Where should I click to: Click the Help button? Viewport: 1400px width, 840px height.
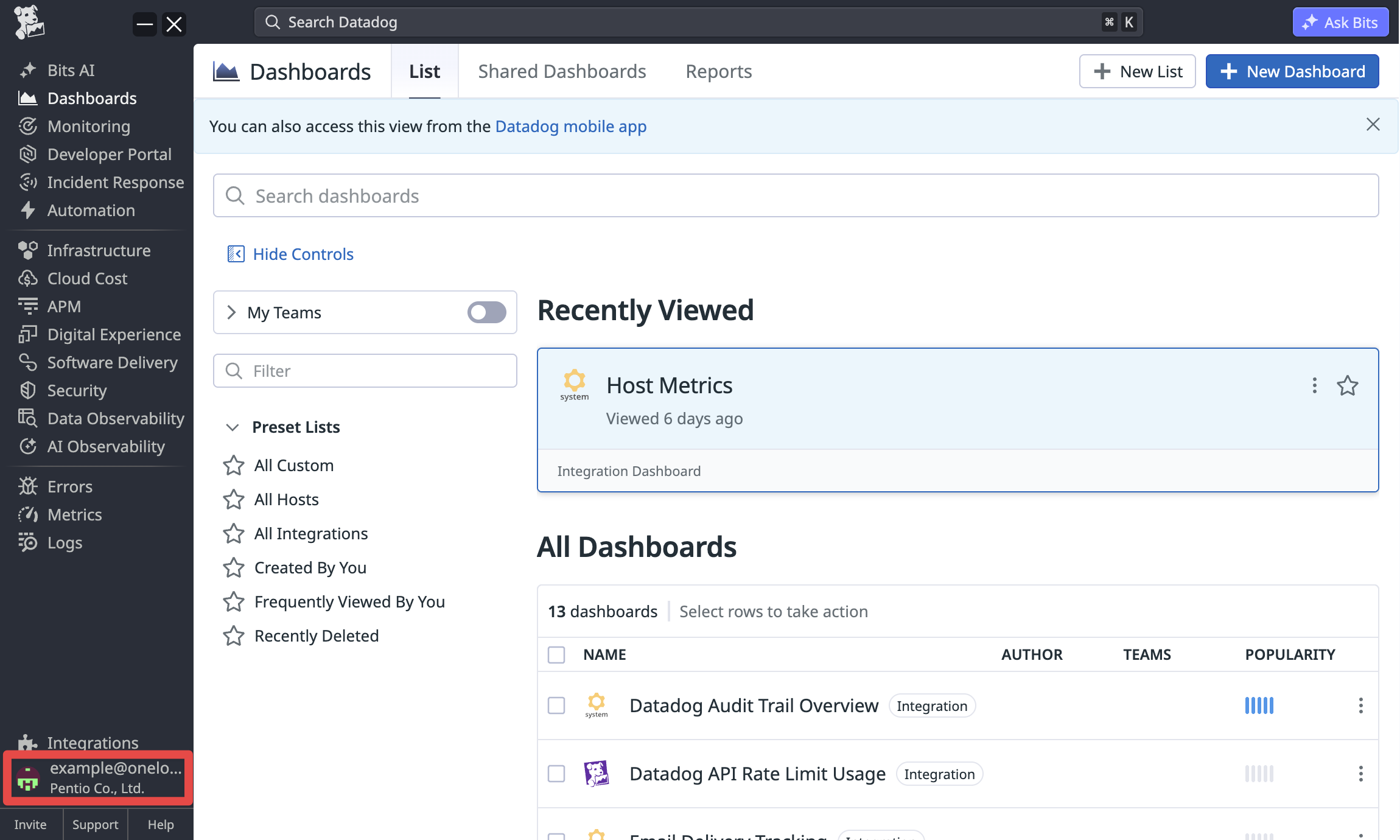(161, 824)
